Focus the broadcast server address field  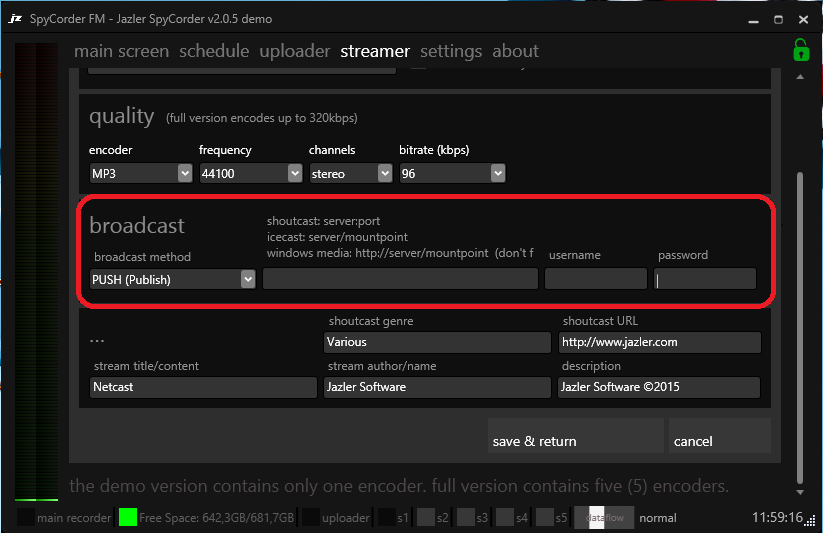click(400, 279)
